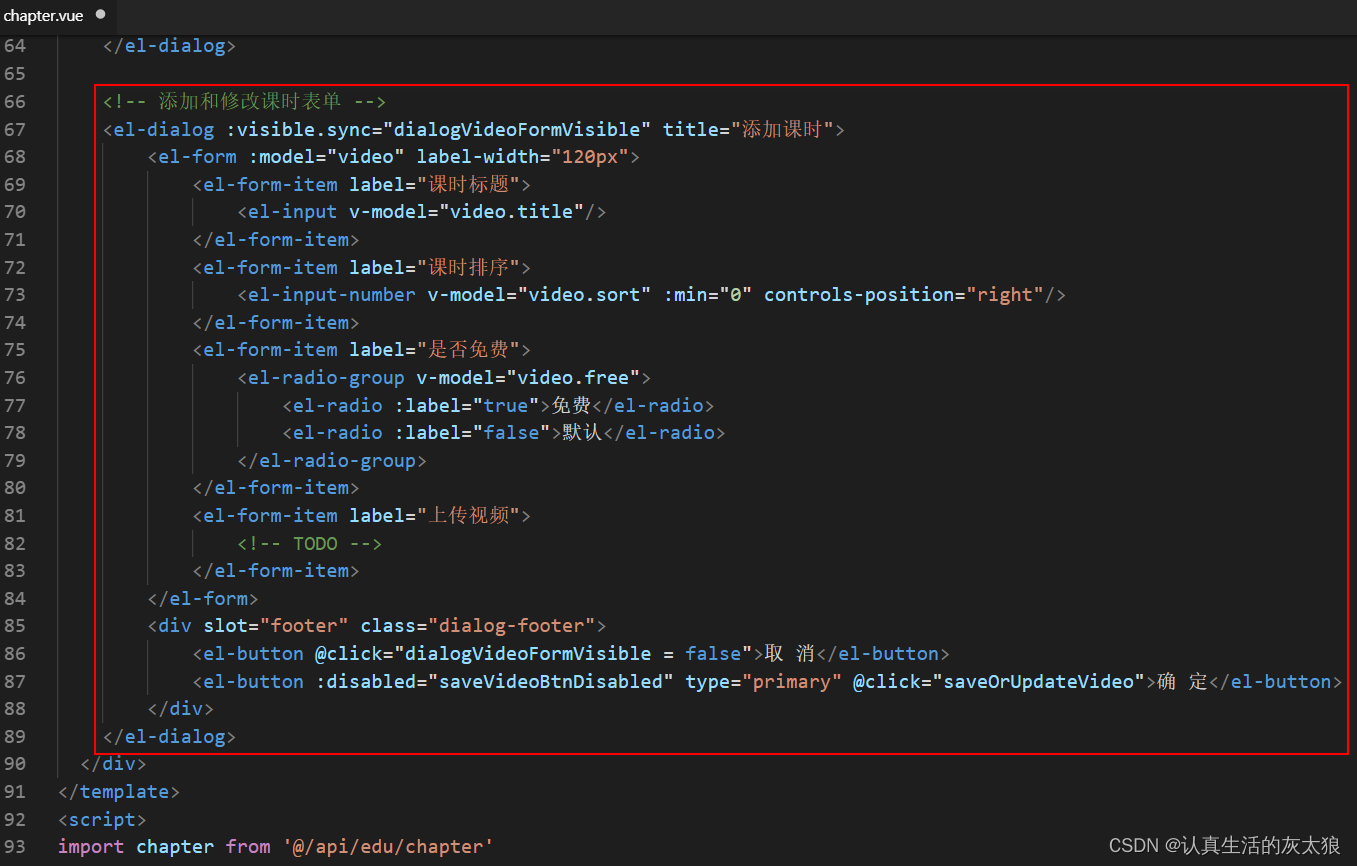Image resolution: width=1357 pixels, height=866 pixels.
Task: Click the "false" label value on line 78
Action: pos(511,433)
